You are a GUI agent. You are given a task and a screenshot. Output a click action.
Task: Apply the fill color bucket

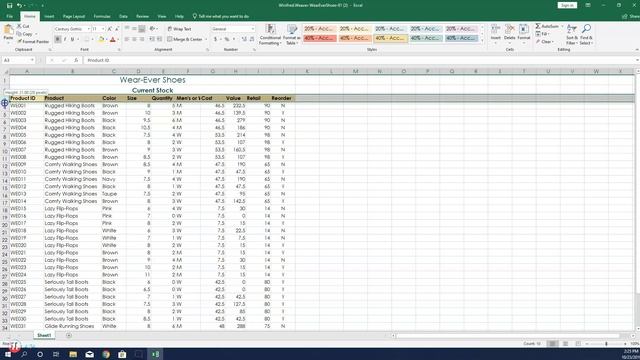click(101, 40)
